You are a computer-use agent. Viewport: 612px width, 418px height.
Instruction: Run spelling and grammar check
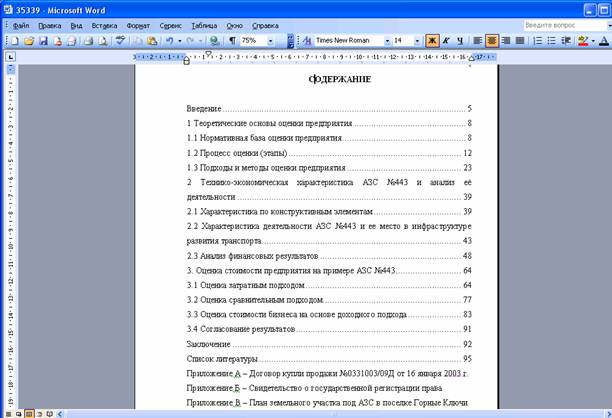(x=120, y=41)
